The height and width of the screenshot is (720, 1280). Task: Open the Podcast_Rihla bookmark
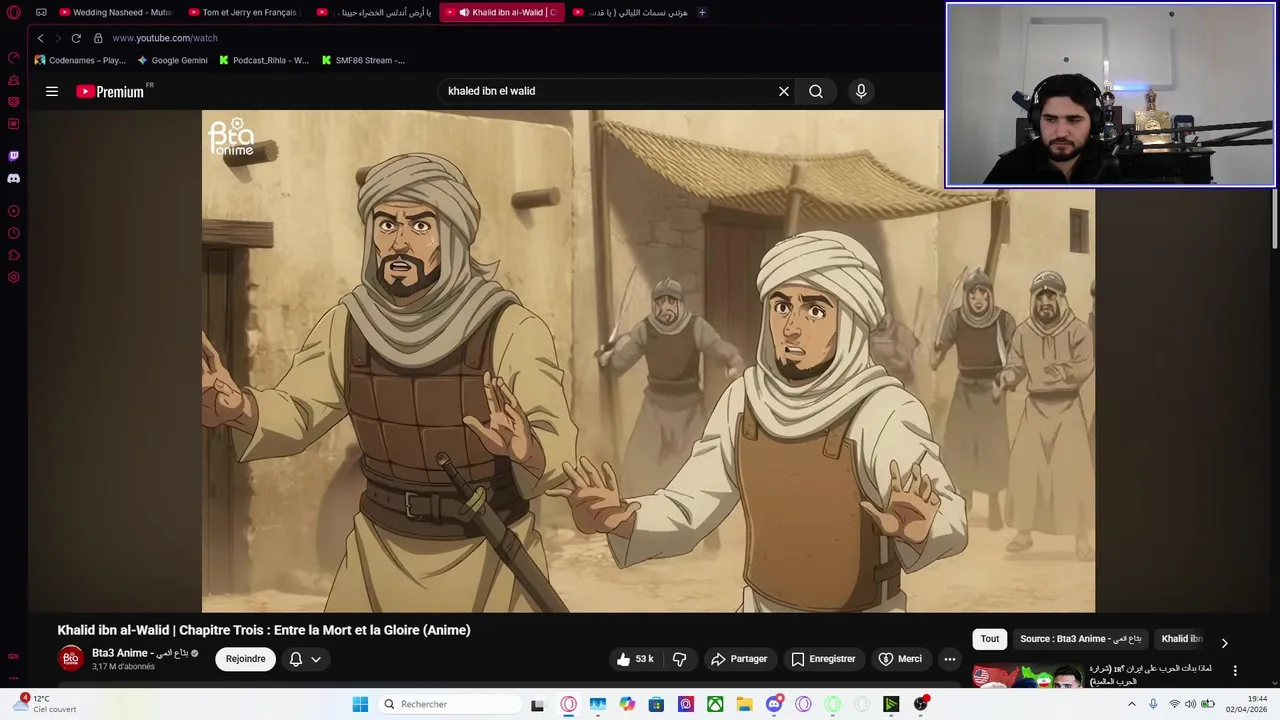[x=263, y=60]
